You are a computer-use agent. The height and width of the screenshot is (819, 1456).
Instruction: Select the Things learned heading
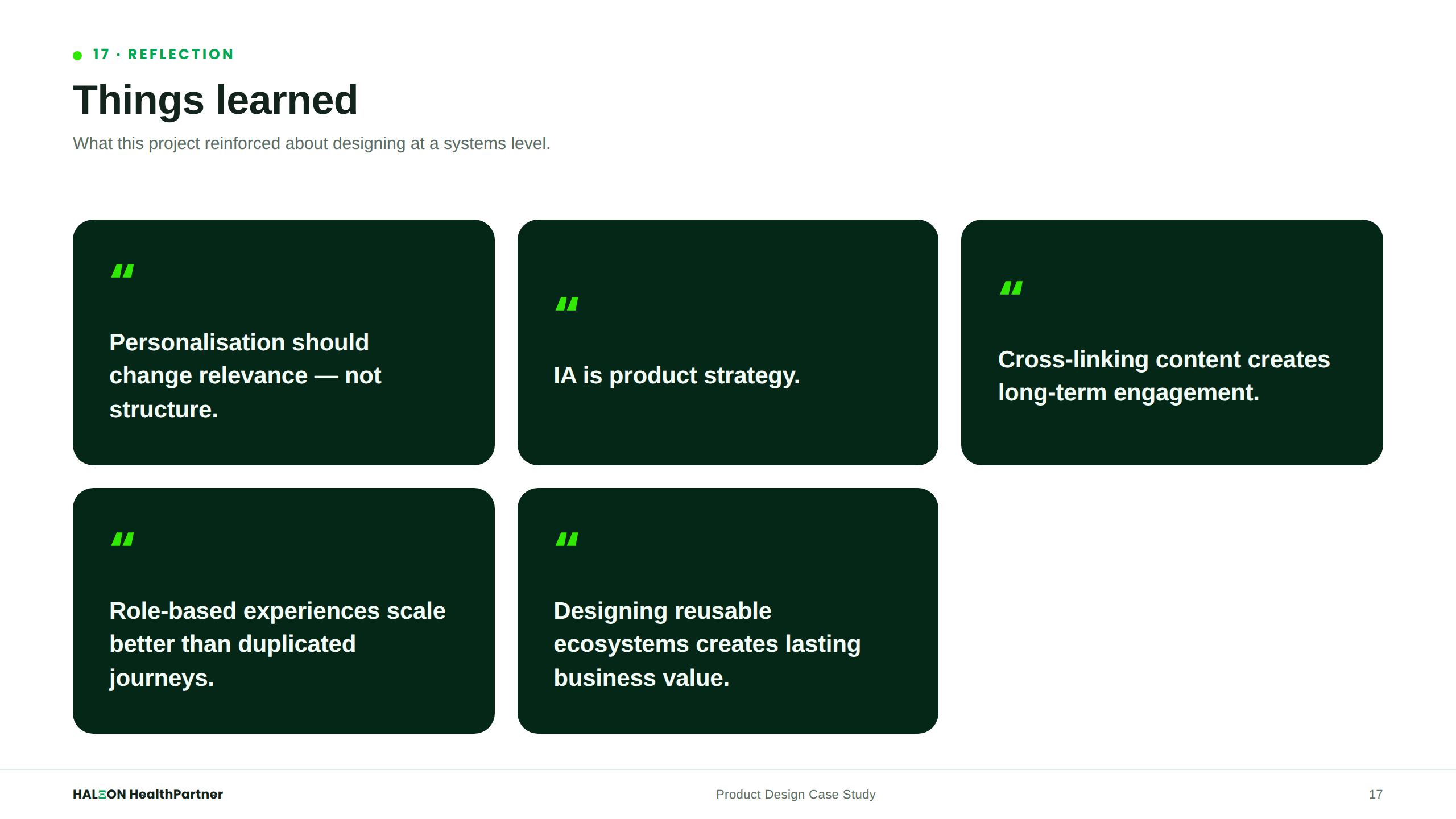pyautogui.click(x=215, y=100)
